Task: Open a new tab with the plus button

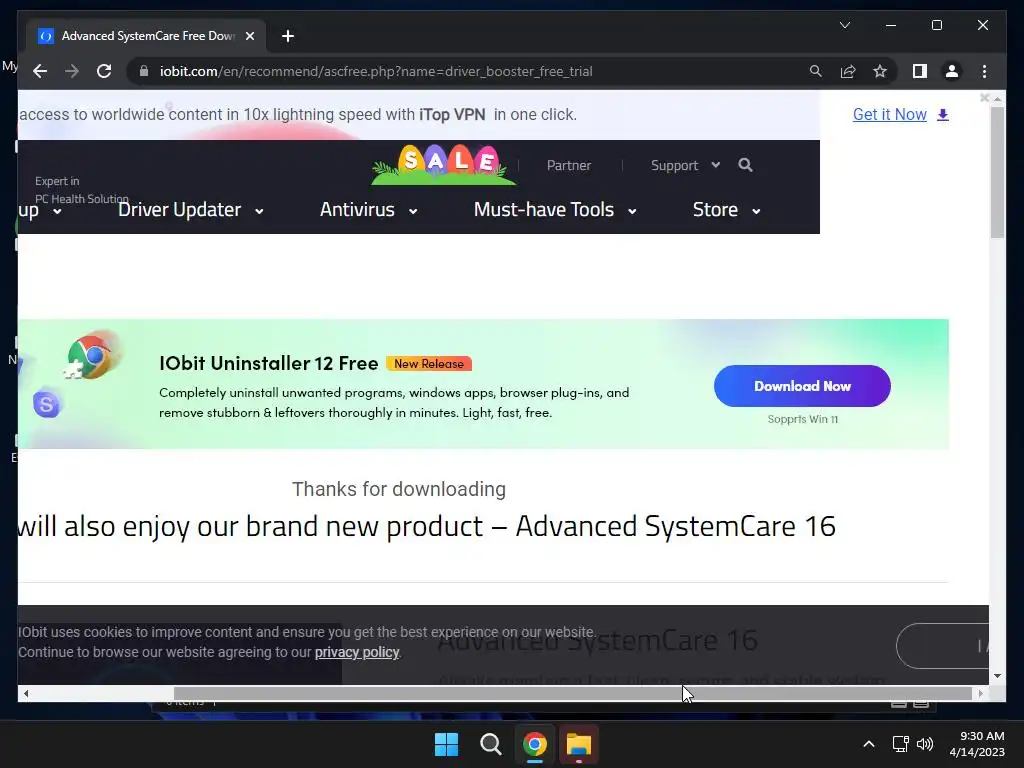Action: [288, 36]
